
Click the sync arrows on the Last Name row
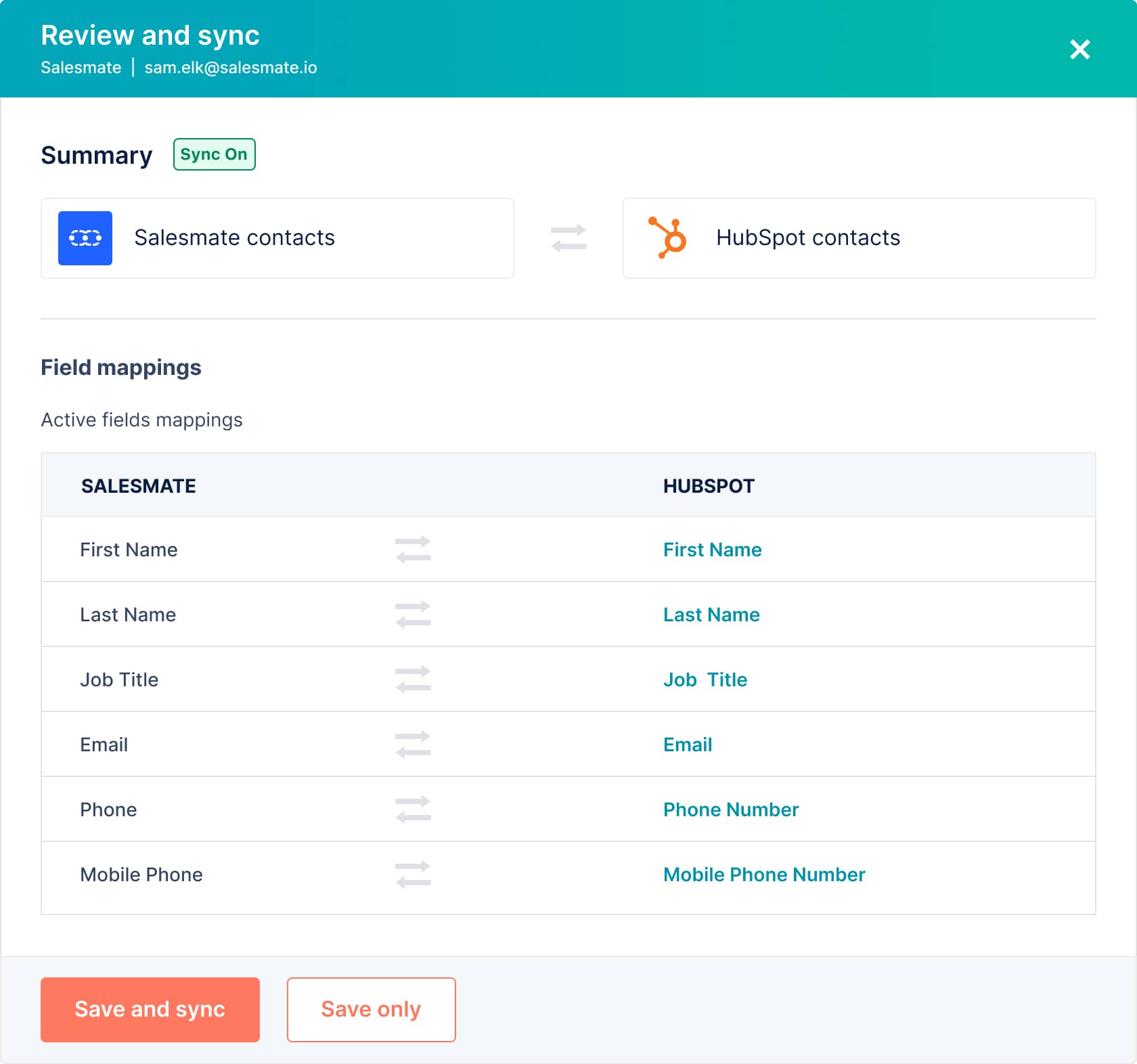(412, 614)
